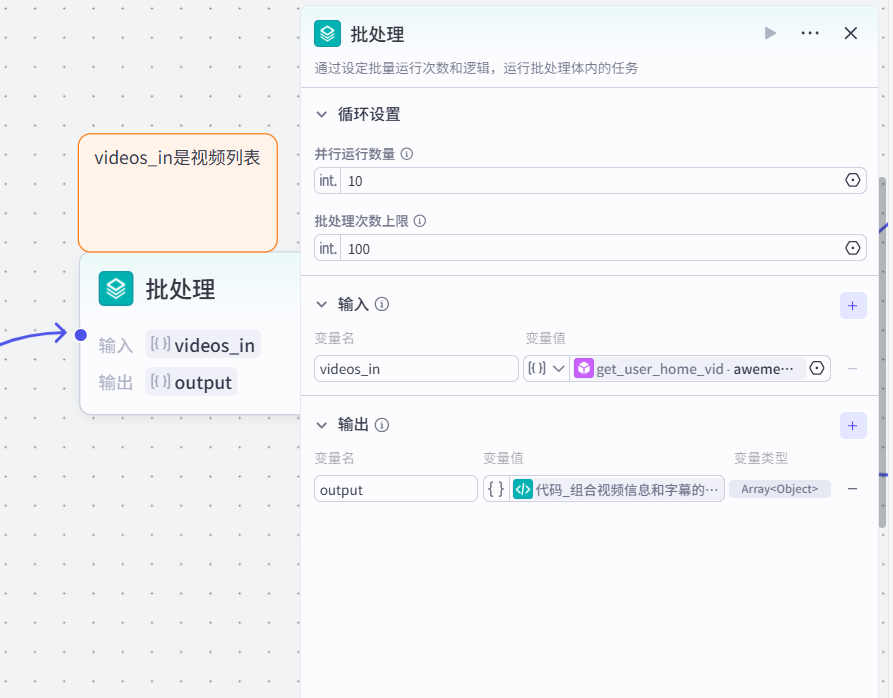This screenshot has height=698, width=893.
Task: Click the hexagon variable icon in 并行运行数量 field
Action: 852,181
